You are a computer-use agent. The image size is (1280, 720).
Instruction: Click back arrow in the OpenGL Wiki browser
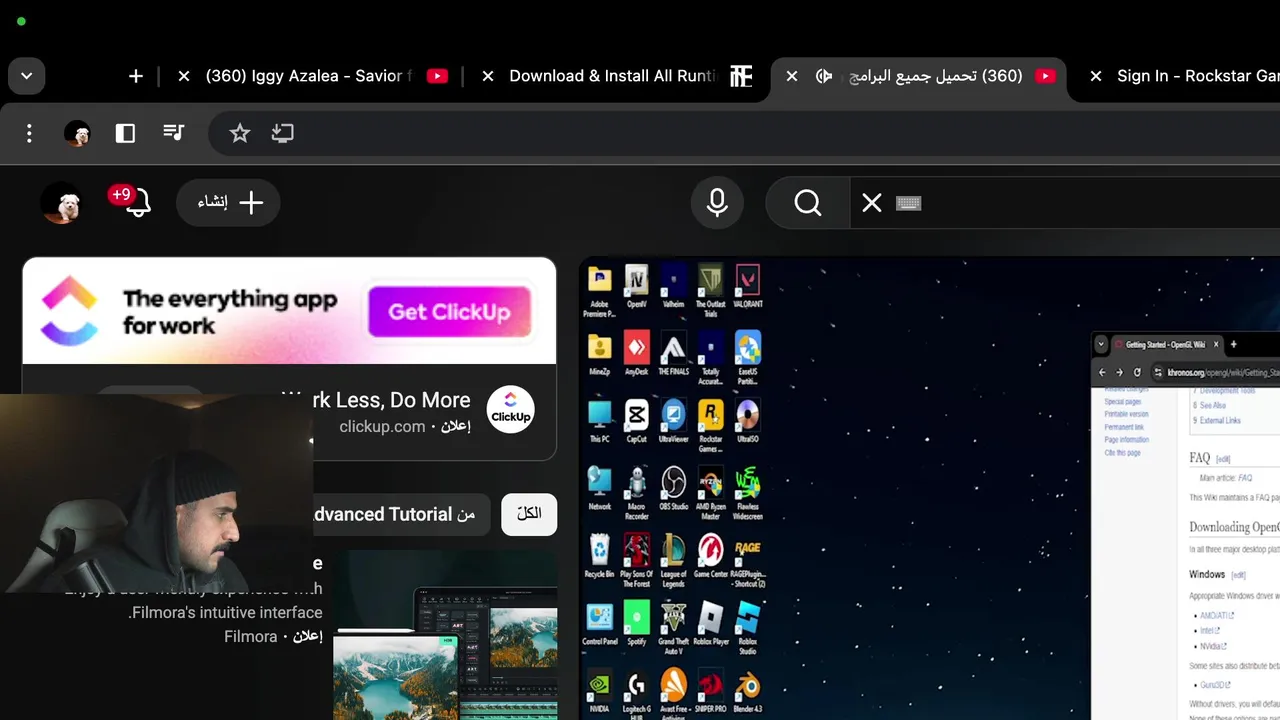tap(1103, 372)
